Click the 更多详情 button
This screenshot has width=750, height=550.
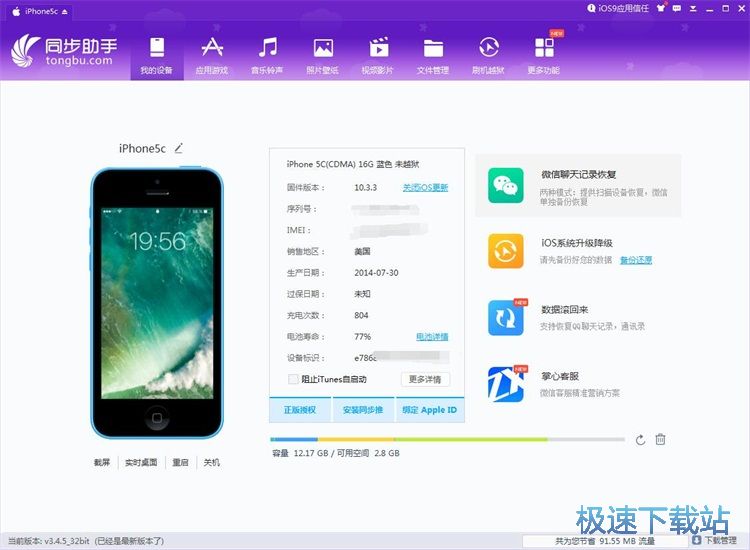pyautogui.click(x=425, y=379)
